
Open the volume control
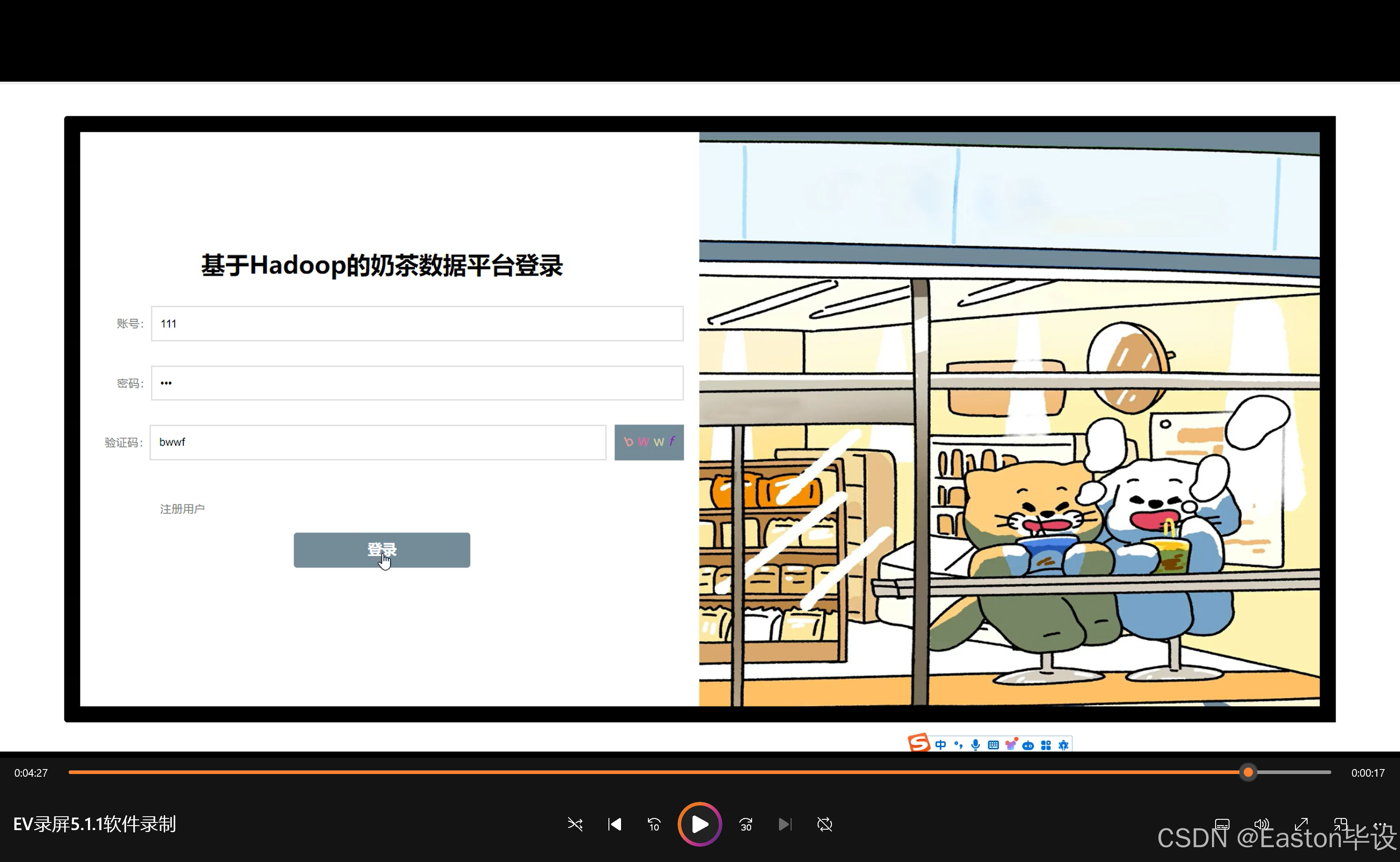(1261, 824)
